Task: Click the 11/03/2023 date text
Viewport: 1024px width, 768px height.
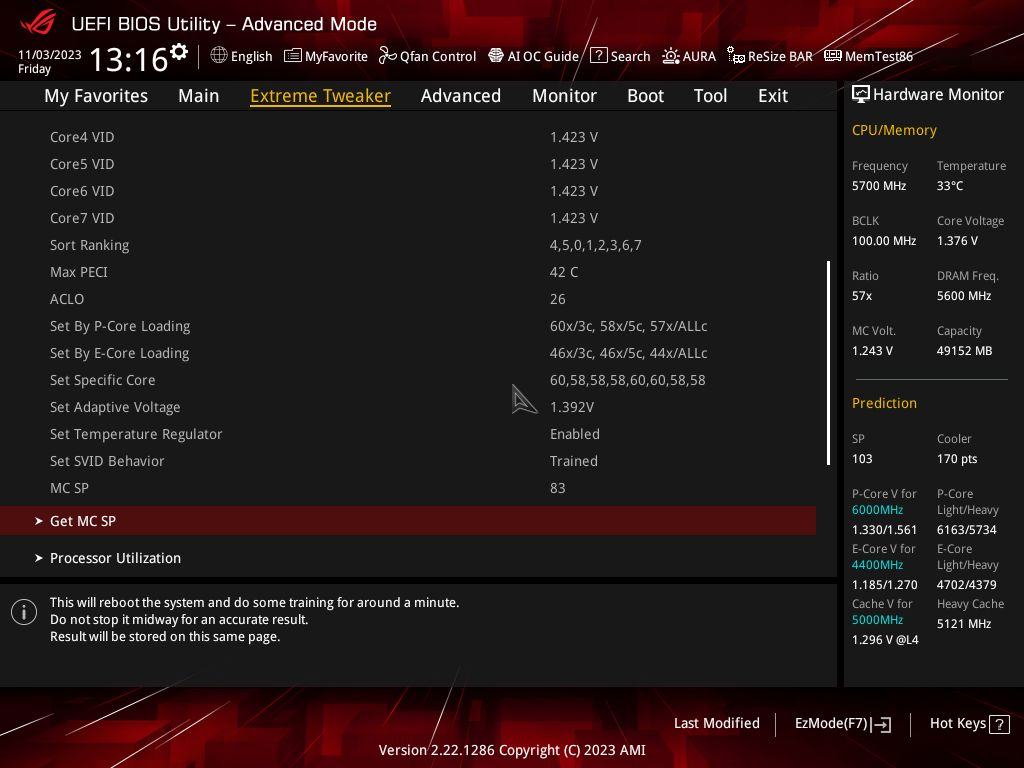Action: pos(50,55)
